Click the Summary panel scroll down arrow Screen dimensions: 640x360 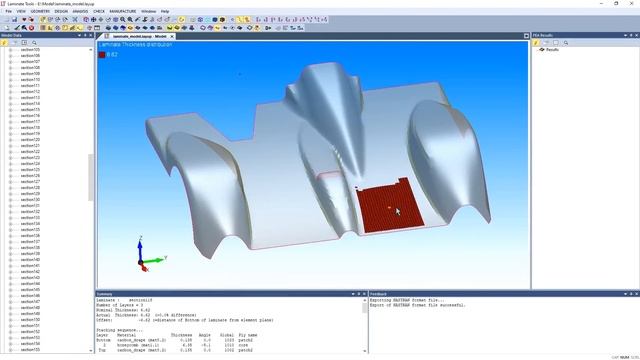pos(364,351)
